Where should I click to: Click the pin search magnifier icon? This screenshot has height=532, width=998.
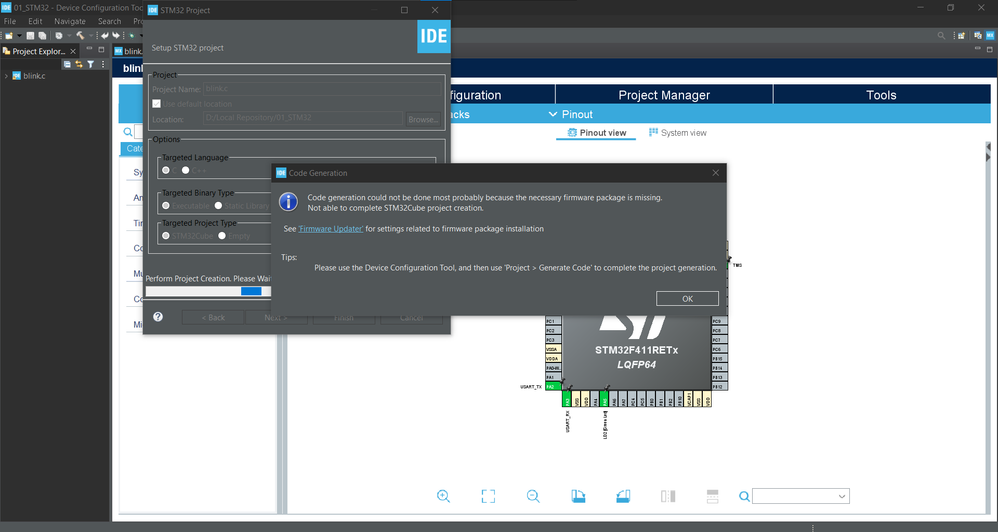744,496
